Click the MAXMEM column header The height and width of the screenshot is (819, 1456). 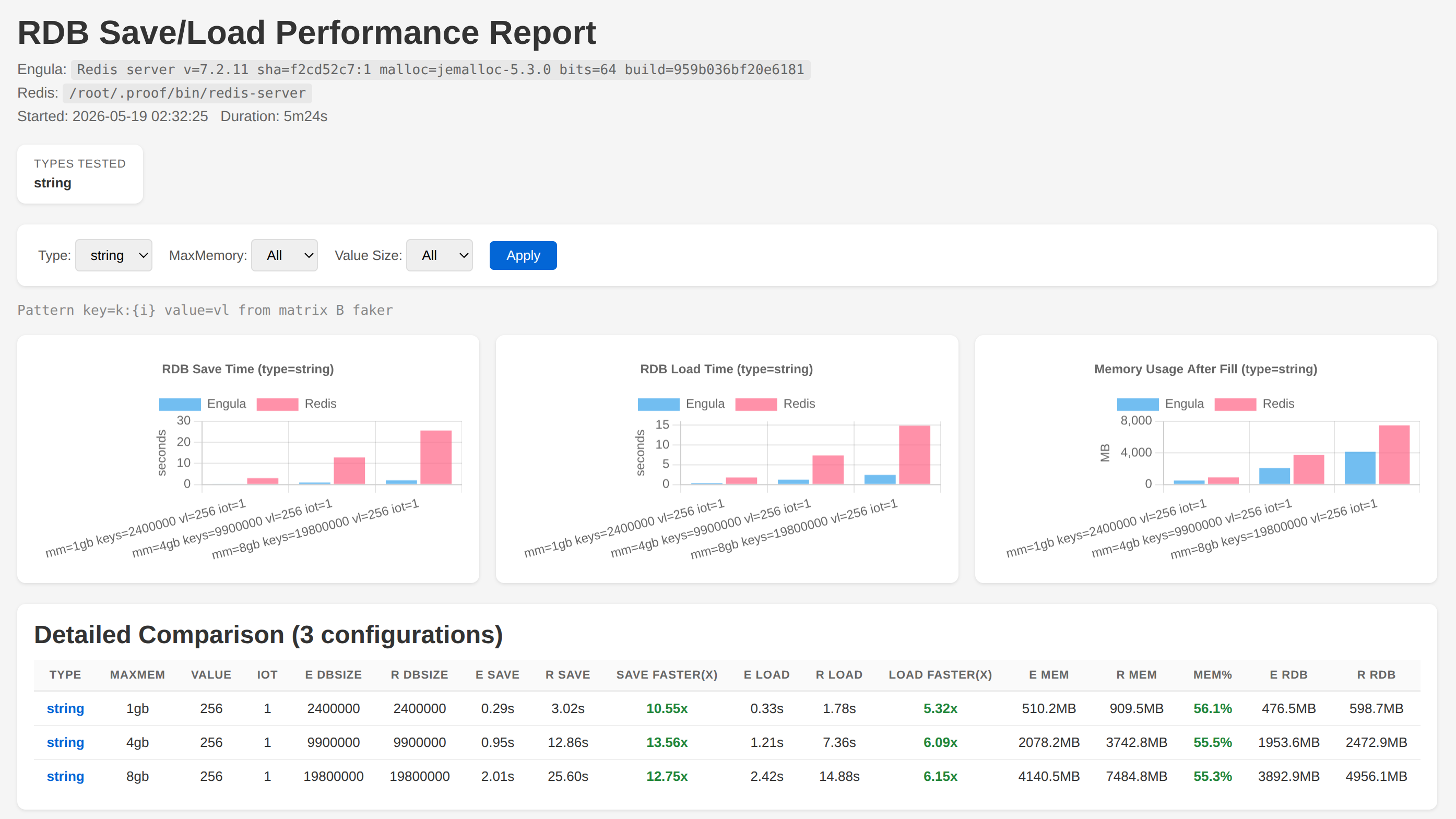[137, 674]
